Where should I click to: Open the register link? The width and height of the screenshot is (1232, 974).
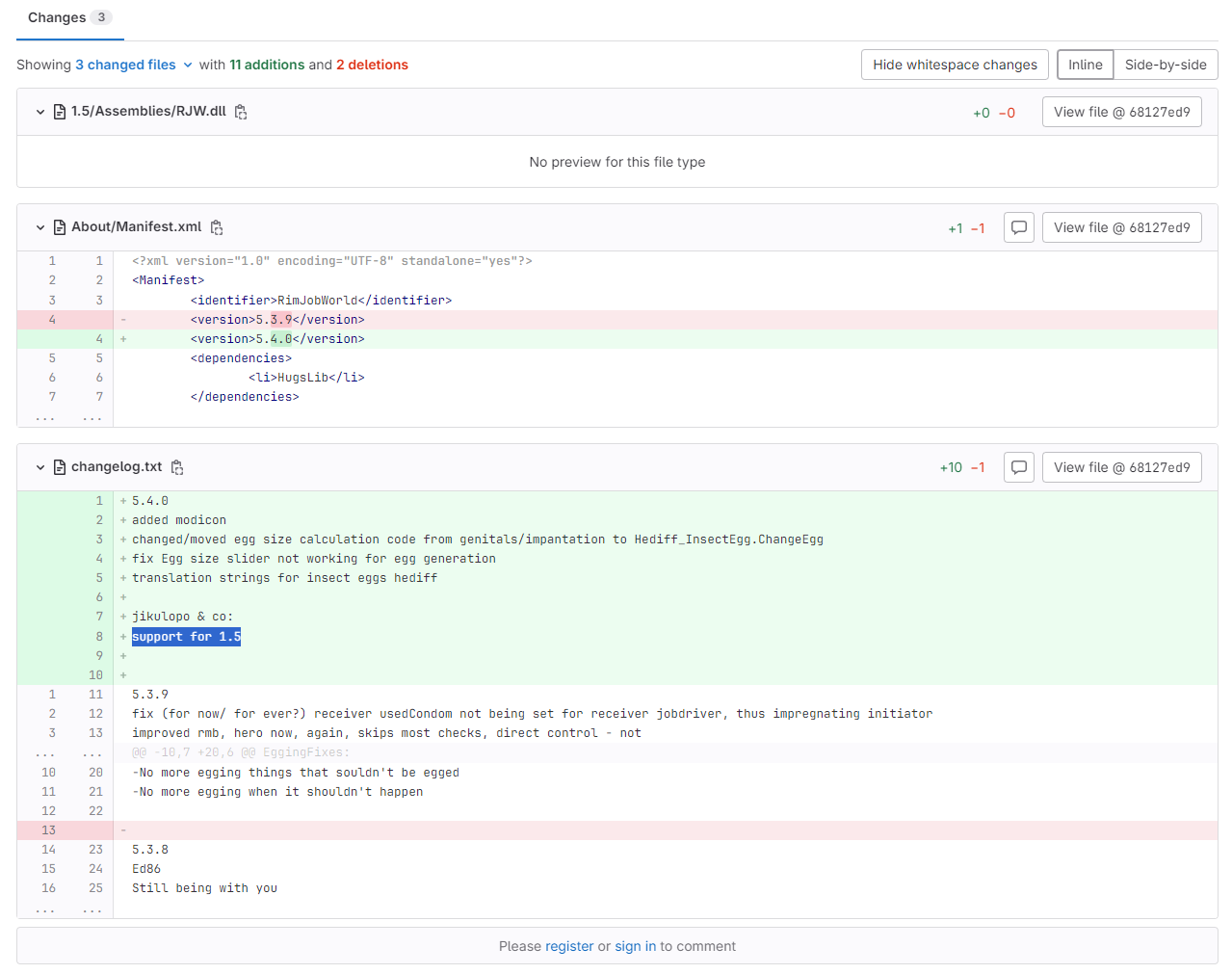pyautogui.click(x=569, y=946)
